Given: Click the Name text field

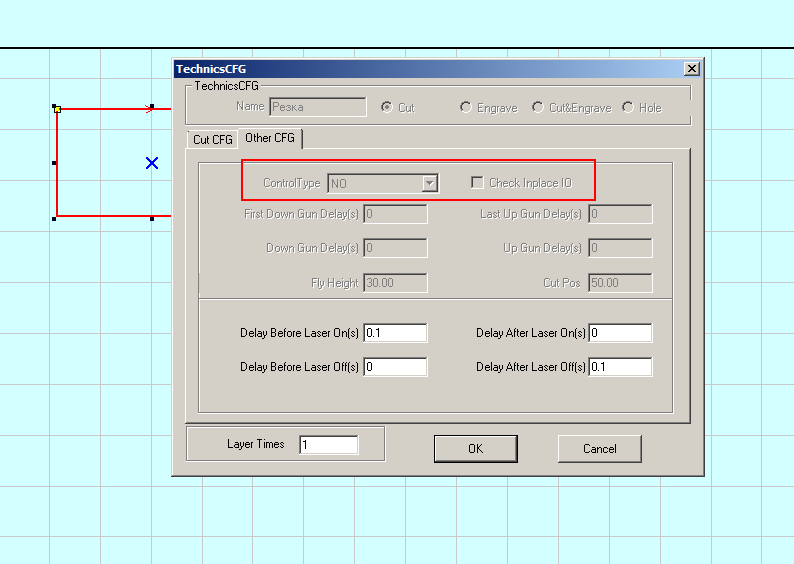Looking at the screenshot, I should pos(318,107).
